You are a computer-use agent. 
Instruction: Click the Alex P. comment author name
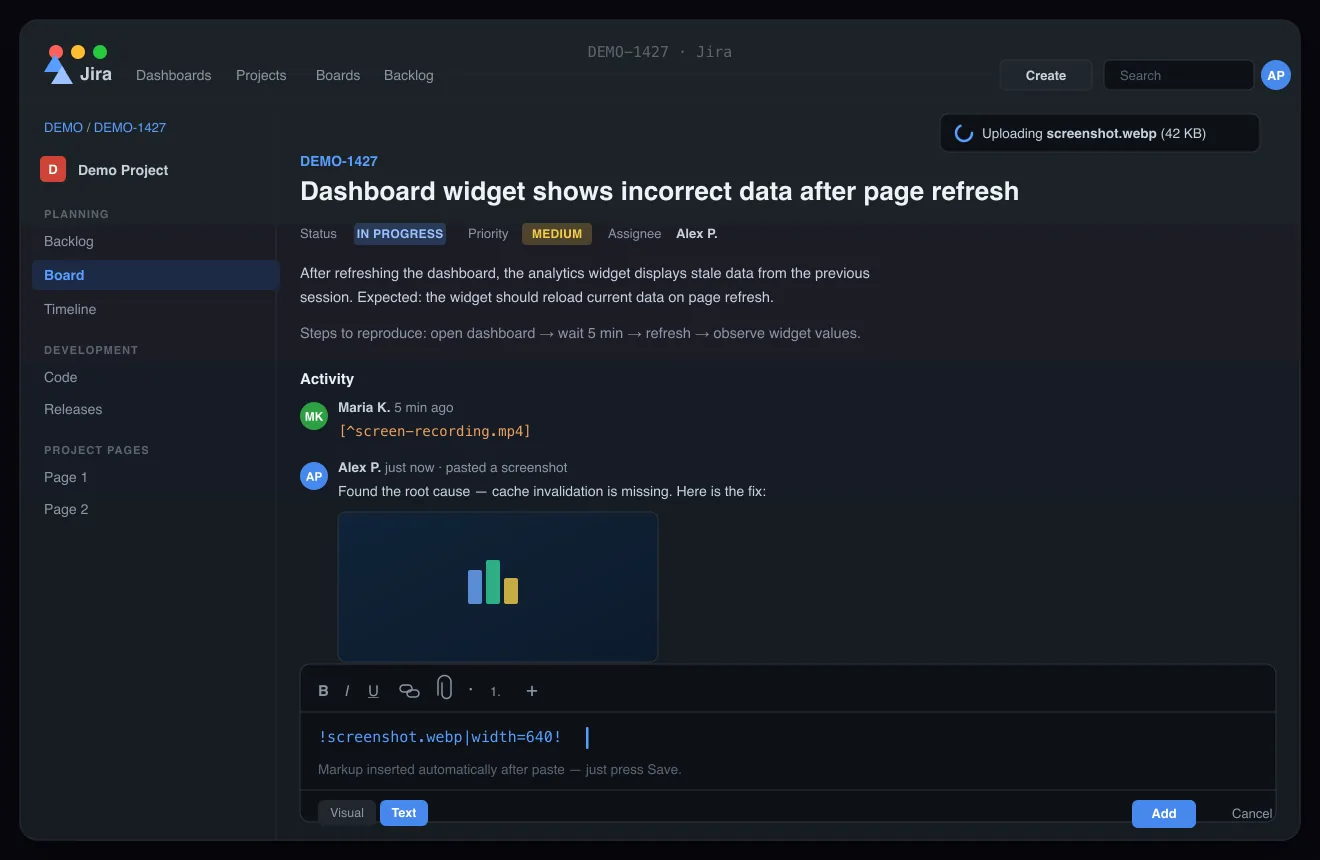360,467
